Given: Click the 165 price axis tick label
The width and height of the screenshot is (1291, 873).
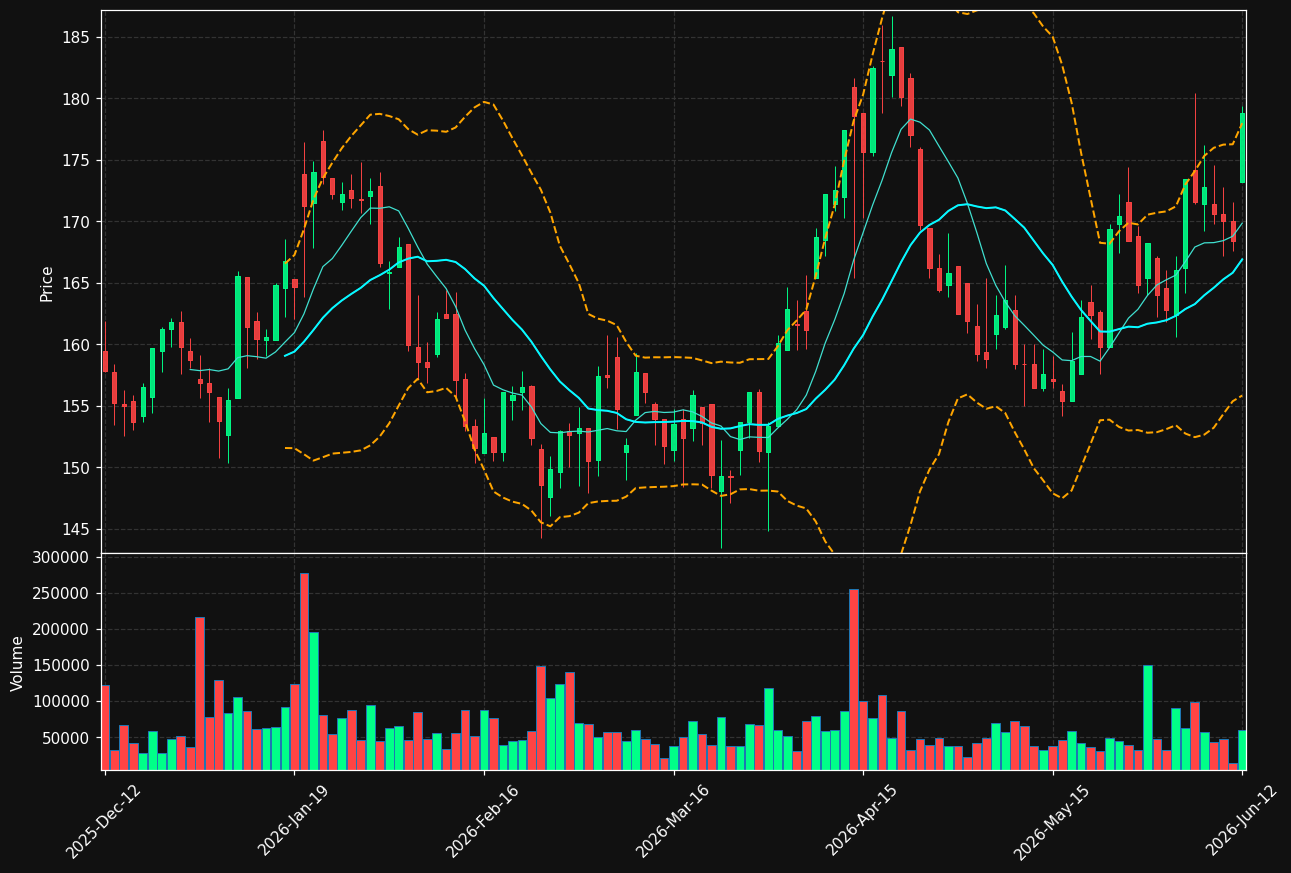Looking at the screenshot, I should (76, 284).
